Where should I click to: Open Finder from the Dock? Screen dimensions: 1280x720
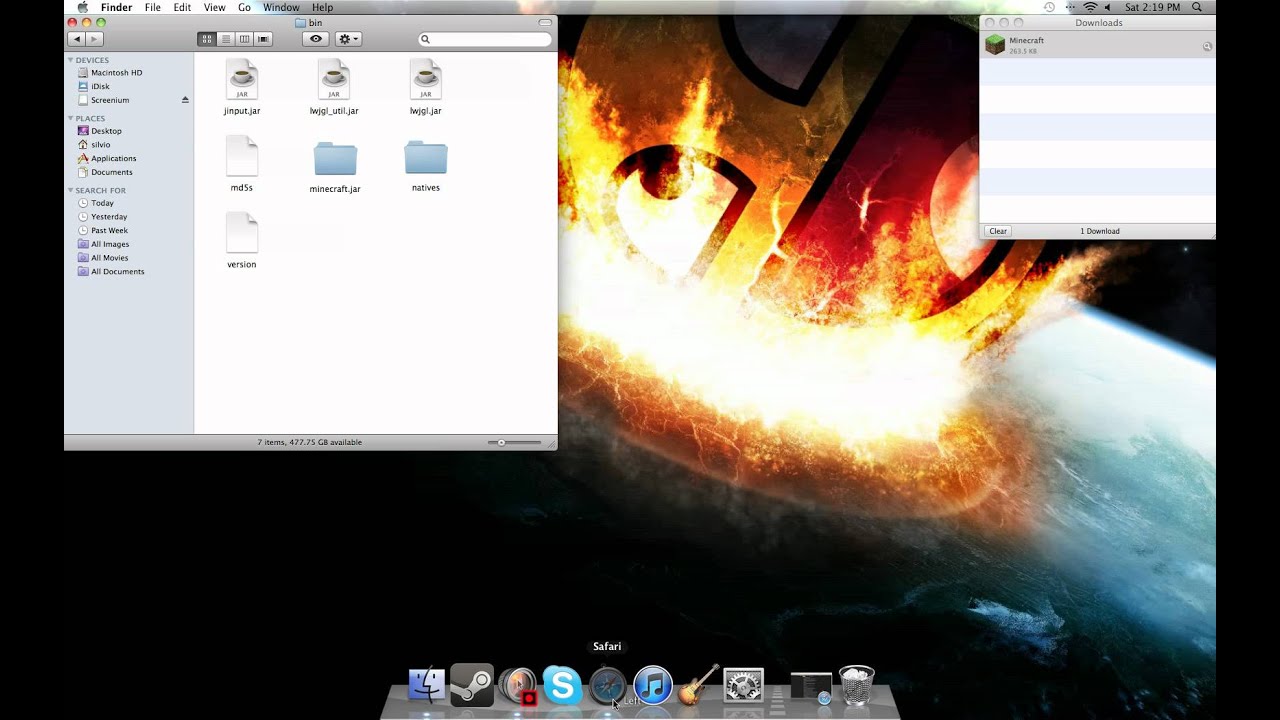[427, 686]
